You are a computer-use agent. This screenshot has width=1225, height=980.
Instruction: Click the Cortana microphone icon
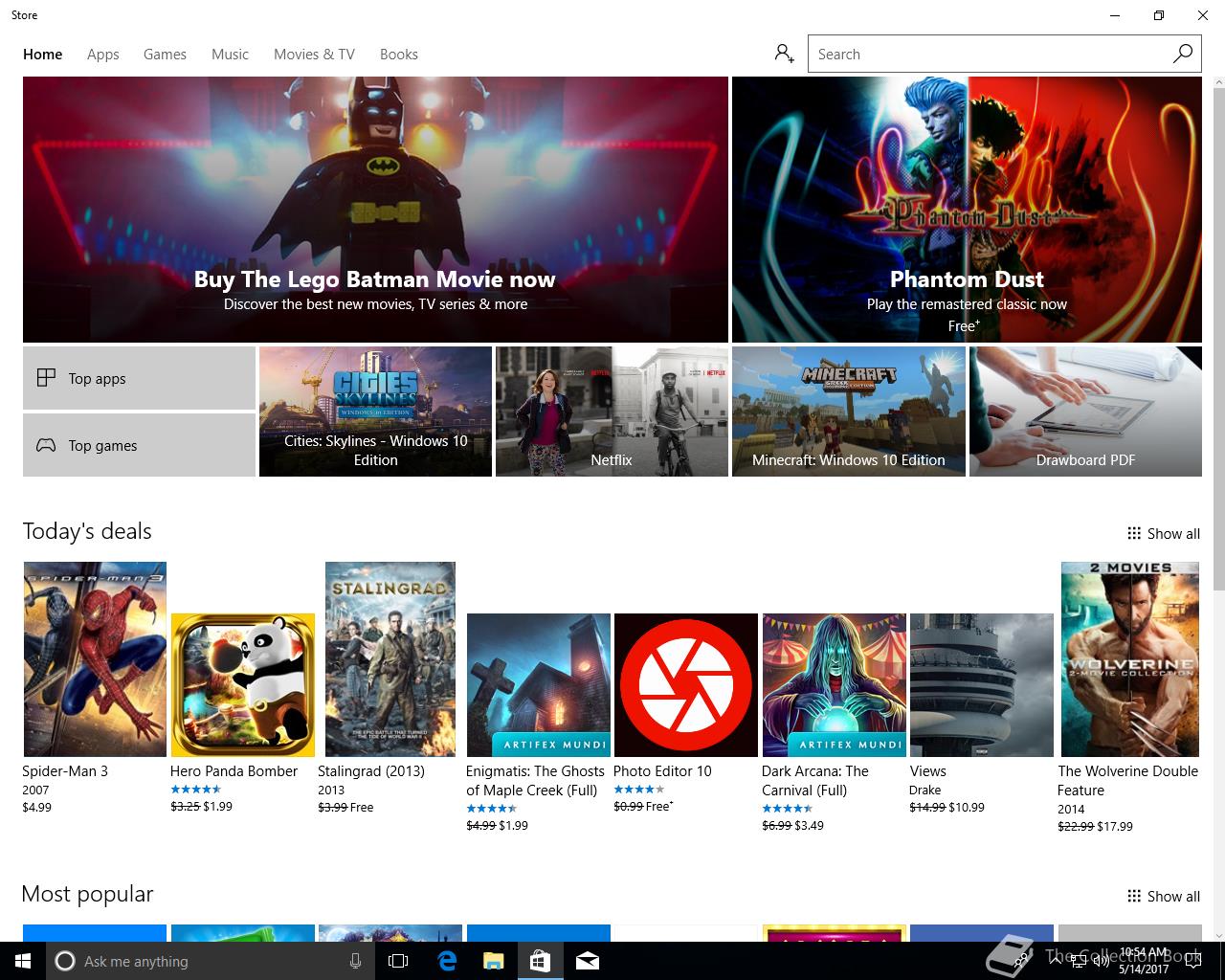tap(355, 961)
